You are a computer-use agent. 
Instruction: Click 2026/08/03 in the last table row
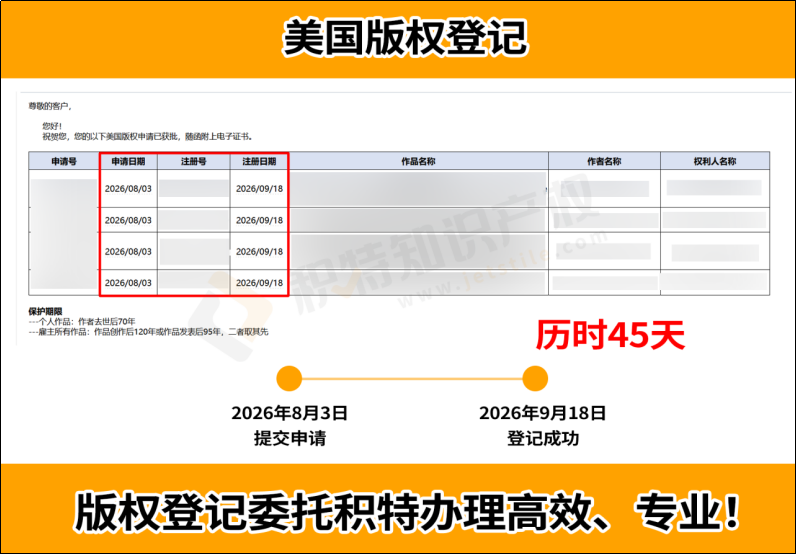(x=128, y=283)
